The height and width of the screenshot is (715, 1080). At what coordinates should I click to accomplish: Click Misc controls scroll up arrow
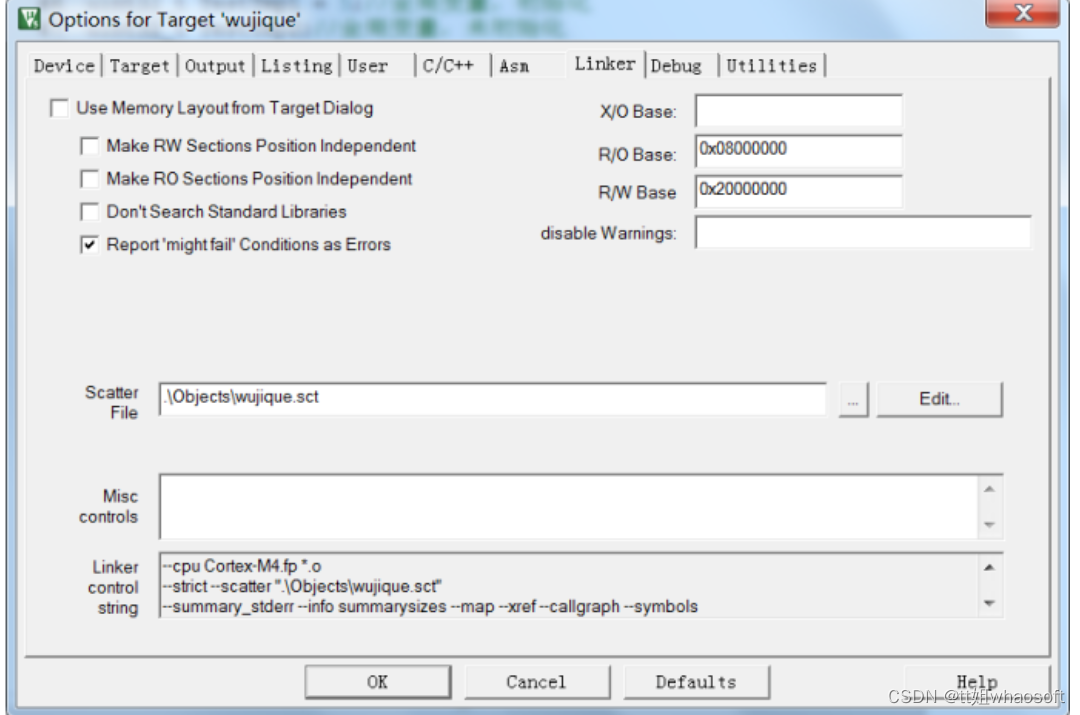990,490
